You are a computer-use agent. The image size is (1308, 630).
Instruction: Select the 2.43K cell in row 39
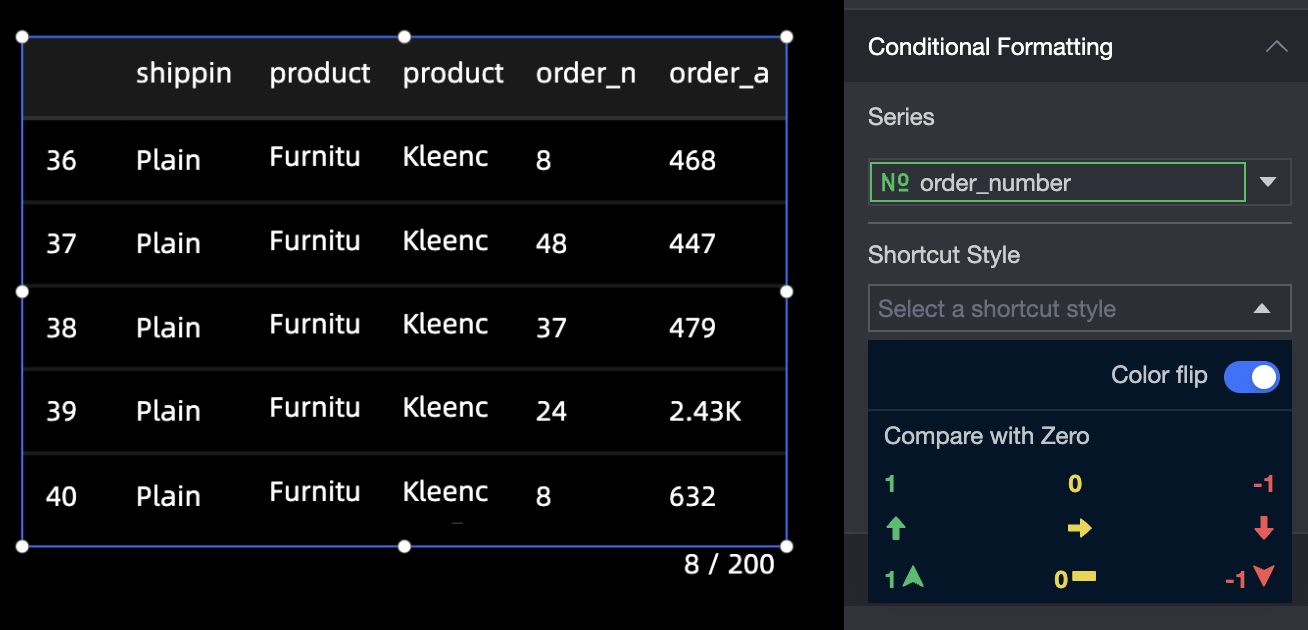coord(705,411)
